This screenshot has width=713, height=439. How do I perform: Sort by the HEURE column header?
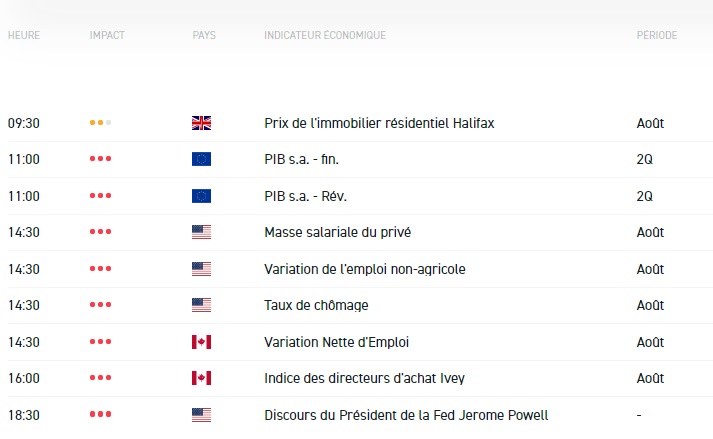tap(23, 35)
